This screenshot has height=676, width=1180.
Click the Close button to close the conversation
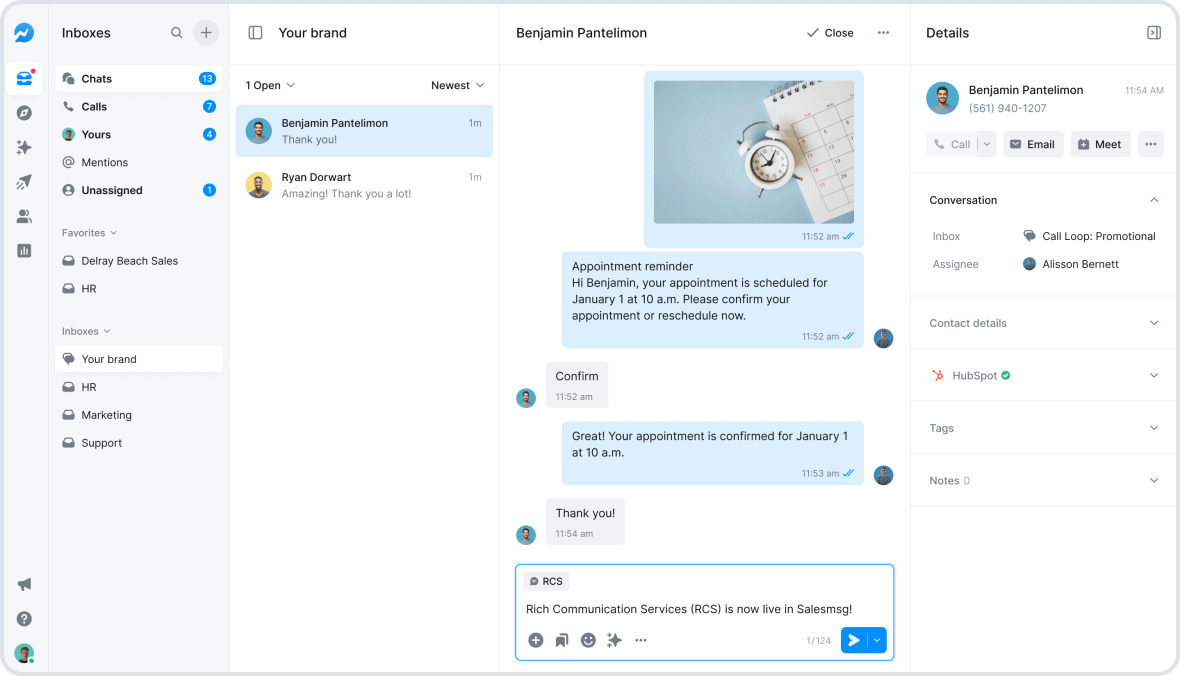coord(830,32)
